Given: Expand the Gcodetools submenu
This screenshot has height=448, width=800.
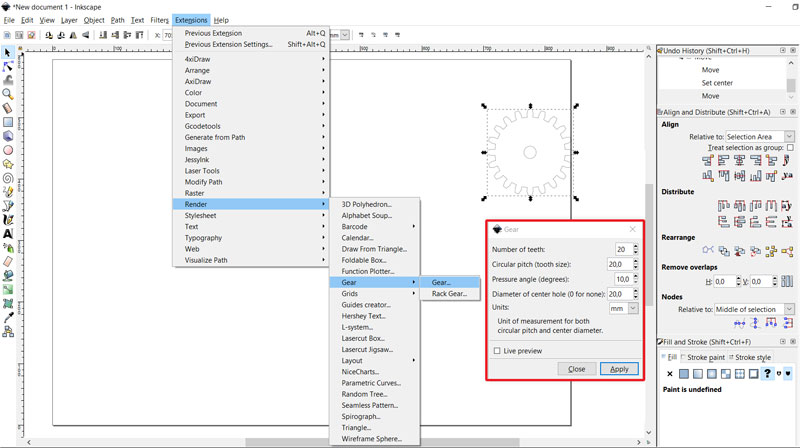Looking at the screenshot, I should tap(251, 126).
